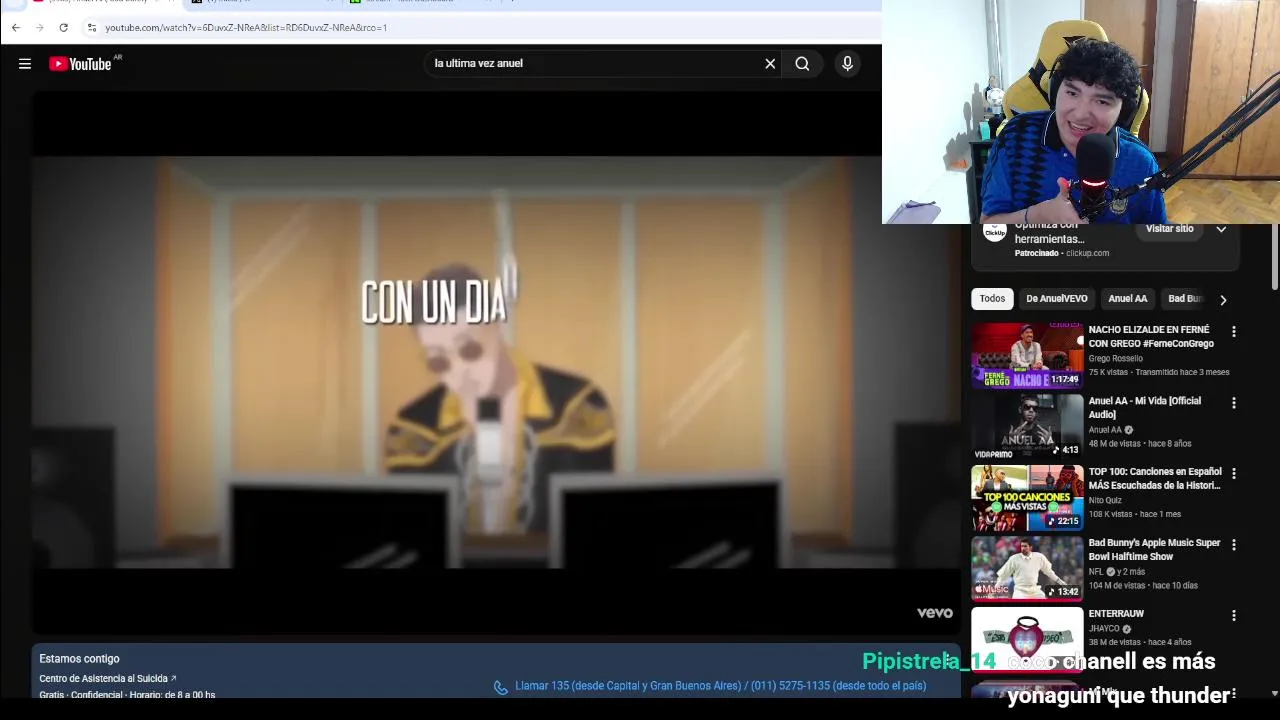1280x720 pixels.
Task: Click the vevo logo in the video
Action: pos(935,613)
